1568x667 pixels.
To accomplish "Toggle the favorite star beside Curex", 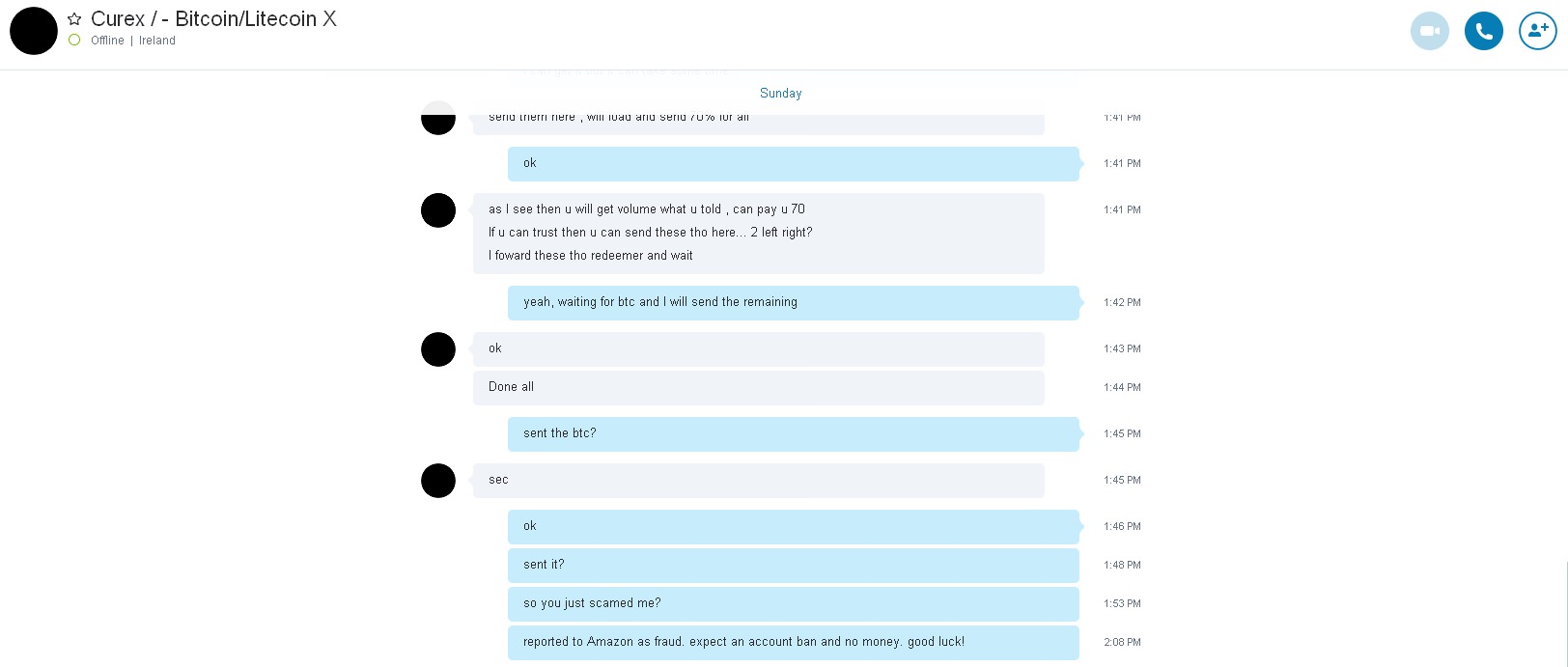I will click(74, 19).
